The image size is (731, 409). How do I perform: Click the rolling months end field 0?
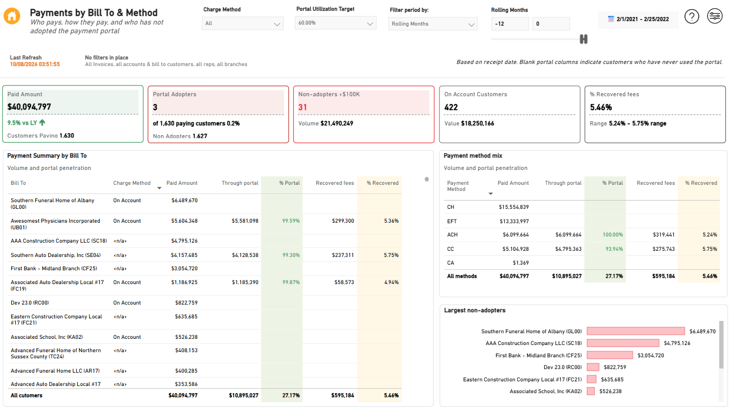point(551,24)
